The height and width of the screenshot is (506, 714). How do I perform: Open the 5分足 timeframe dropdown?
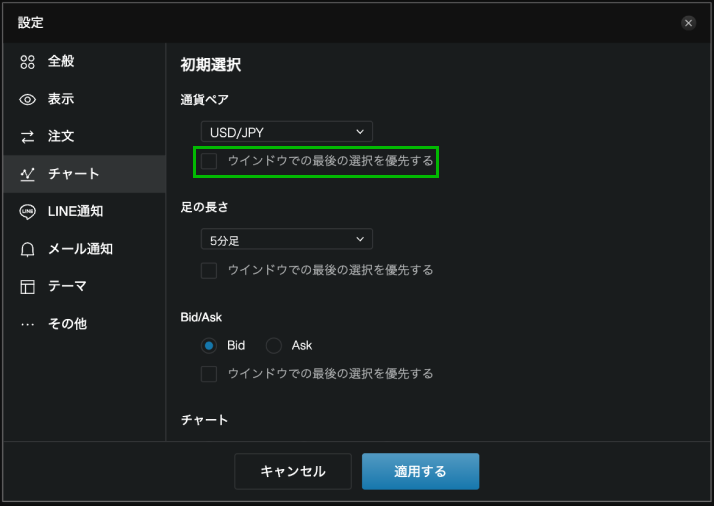[286, 239]
